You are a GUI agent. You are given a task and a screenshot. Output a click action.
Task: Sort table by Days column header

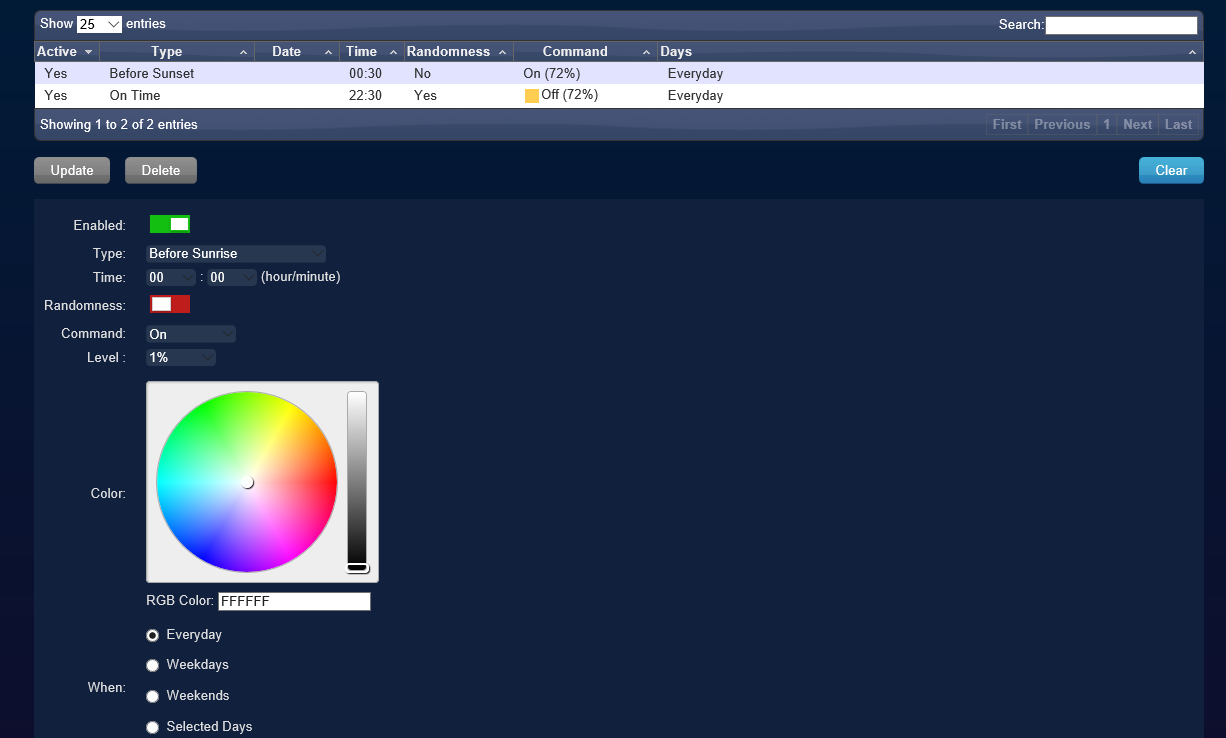930,51
